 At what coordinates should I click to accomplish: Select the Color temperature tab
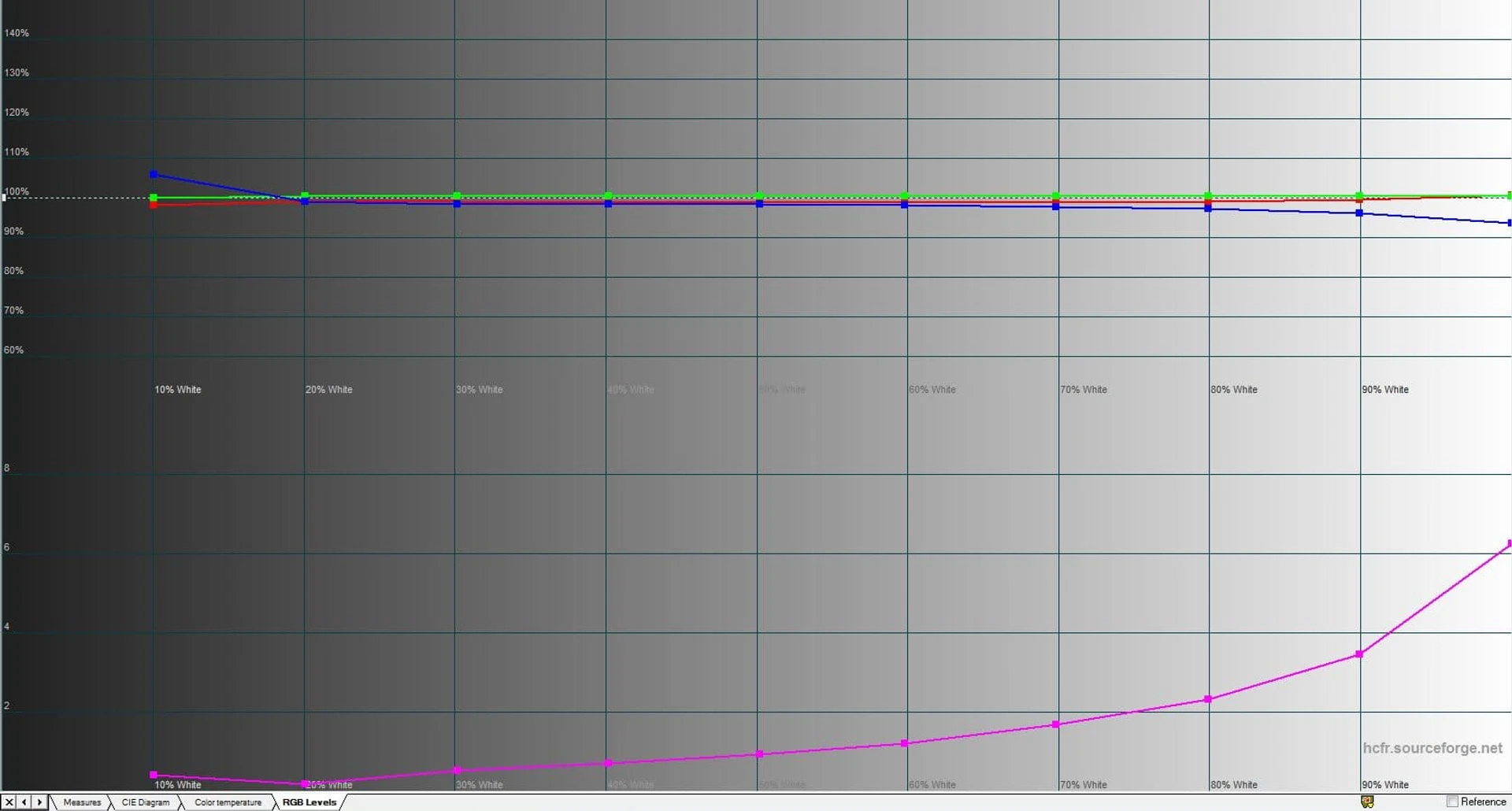[x=228, y=802]
